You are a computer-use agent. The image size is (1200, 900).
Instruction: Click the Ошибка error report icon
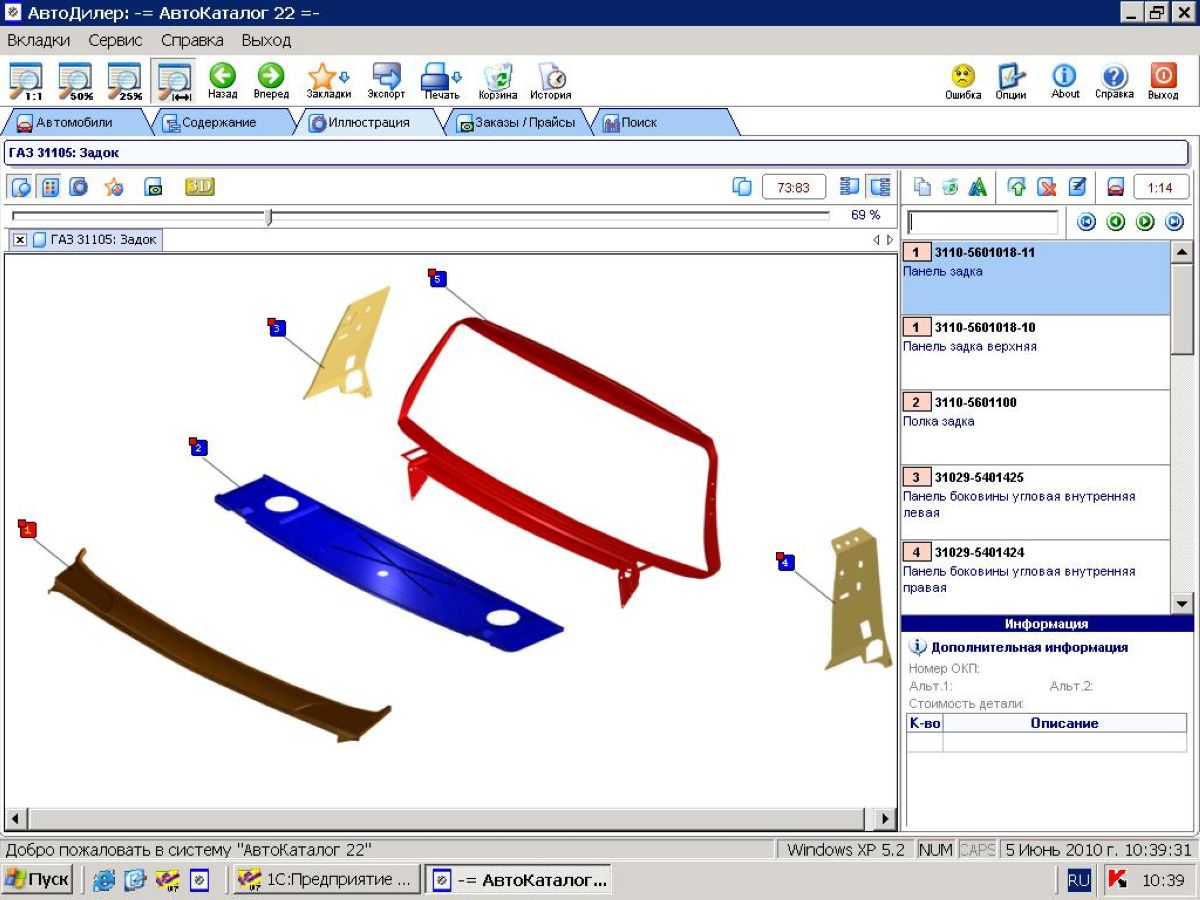coord(962,77)
